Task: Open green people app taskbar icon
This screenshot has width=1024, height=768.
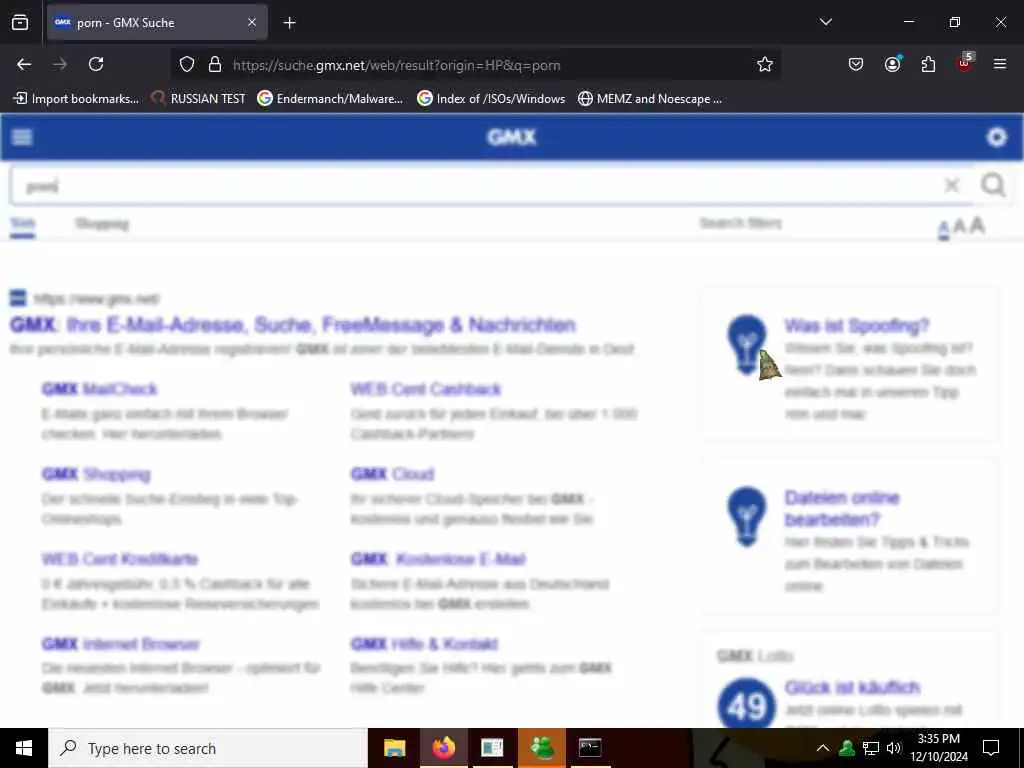Action: click(541, 748)
